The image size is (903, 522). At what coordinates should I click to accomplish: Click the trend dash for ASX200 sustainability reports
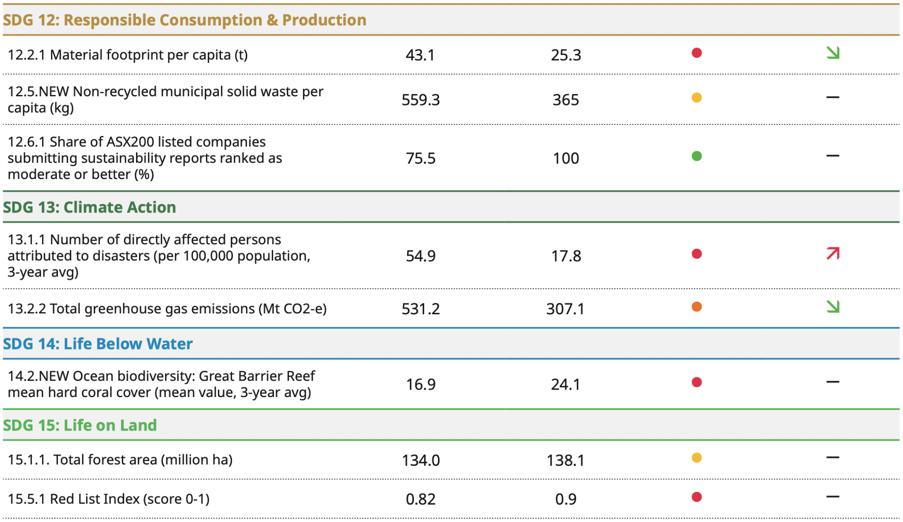[x=832, y=156]
